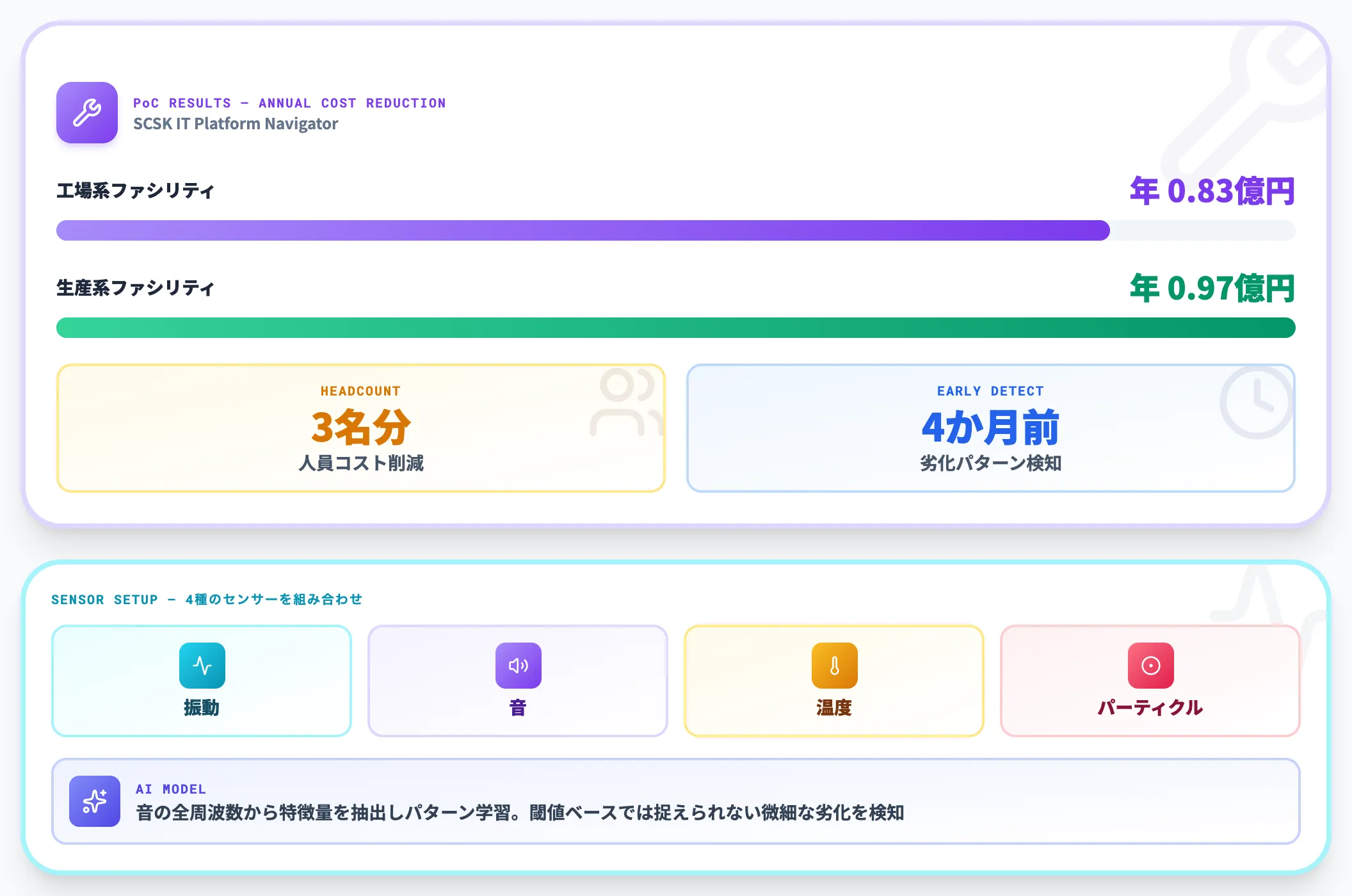Open the AI Model sparkle icon
The image size is (1352, 896).
pyautogui.click(x=93, y=801)
